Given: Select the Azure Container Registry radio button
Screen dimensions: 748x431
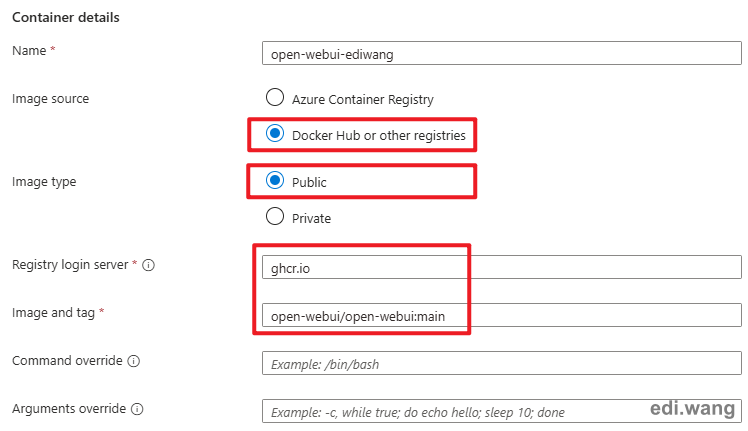Looking at the screenshot, I should click(275, 97).
